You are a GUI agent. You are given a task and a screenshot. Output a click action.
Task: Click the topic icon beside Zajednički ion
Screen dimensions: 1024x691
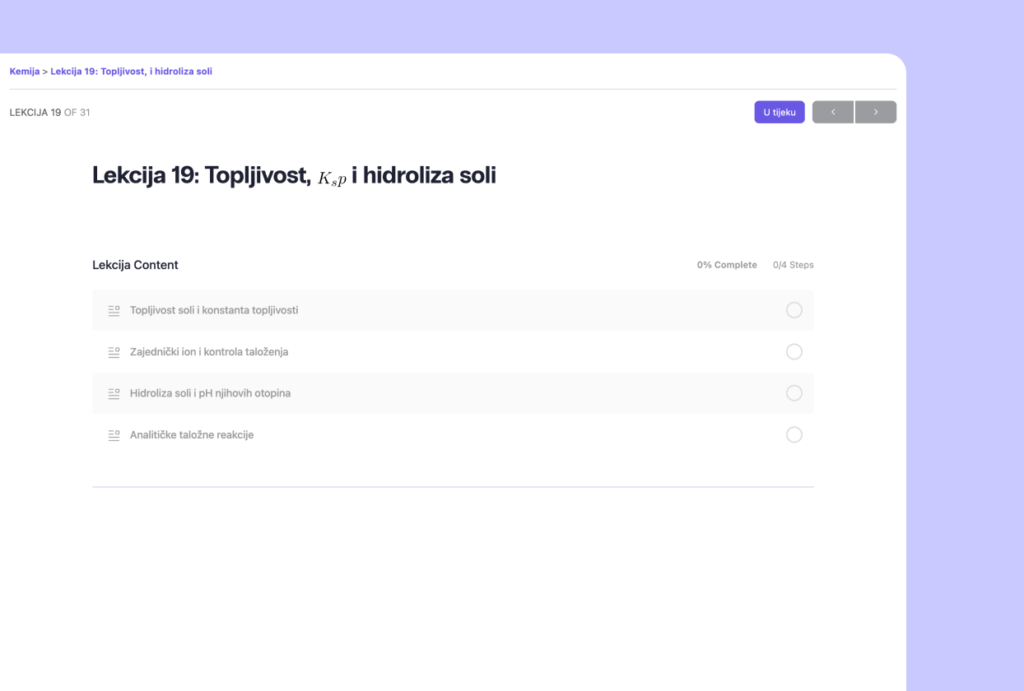[x=114, y=352]
